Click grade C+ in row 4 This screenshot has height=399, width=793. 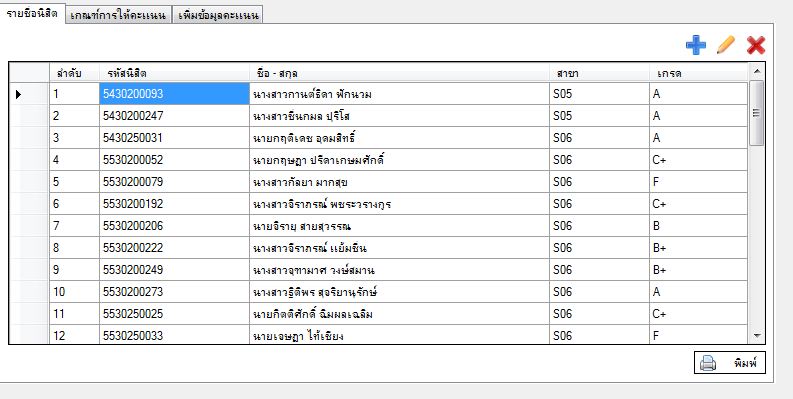pos(698,160)
